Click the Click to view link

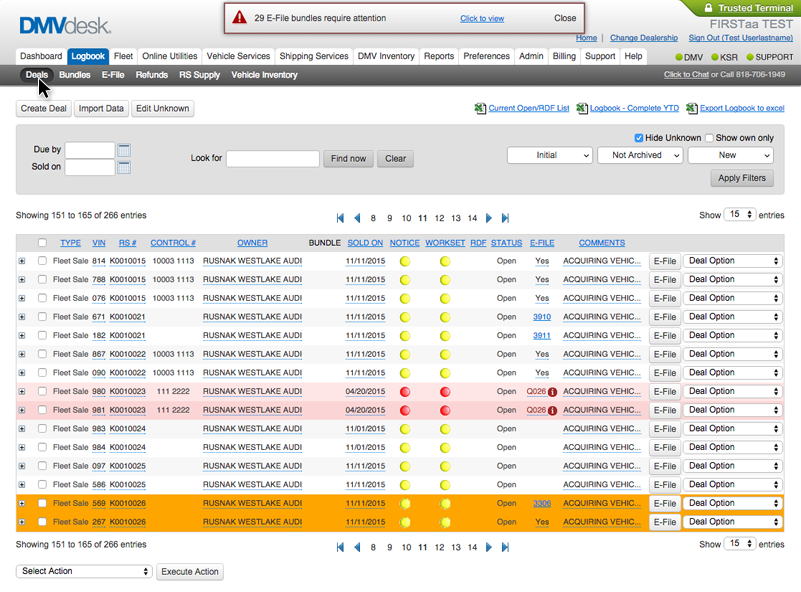pyautogui.click(x=481, y=18)
